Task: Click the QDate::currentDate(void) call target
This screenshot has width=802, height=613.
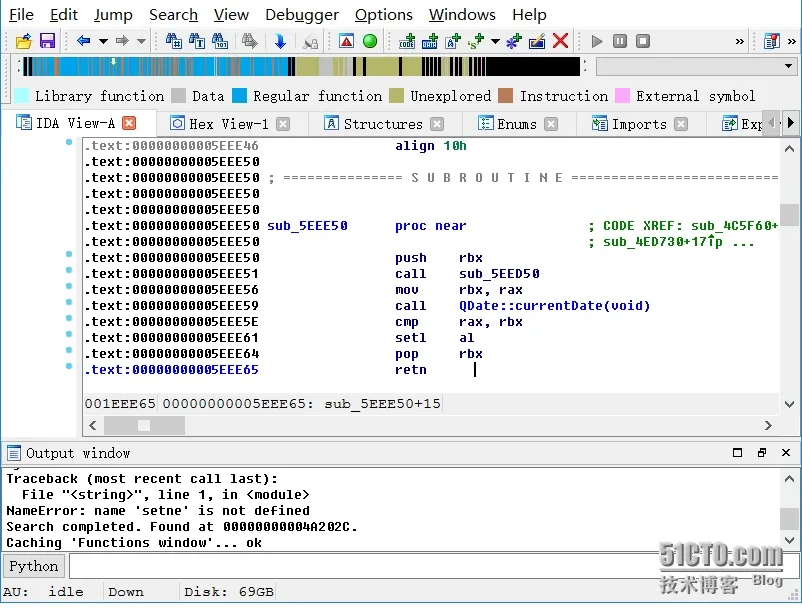Action: 554,305
